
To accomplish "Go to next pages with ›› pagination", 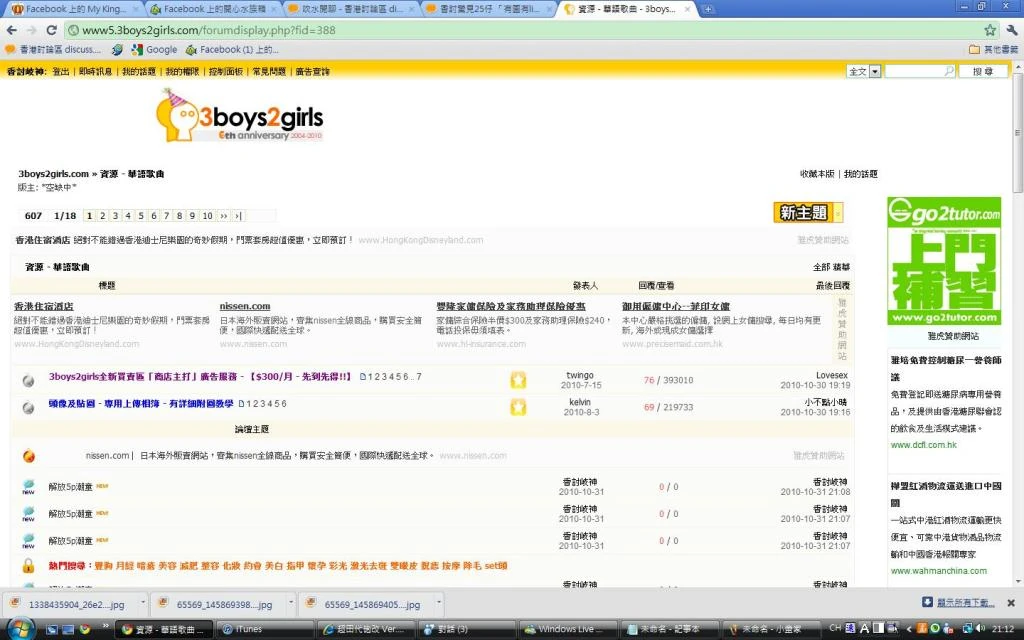I will click(223, 216).
